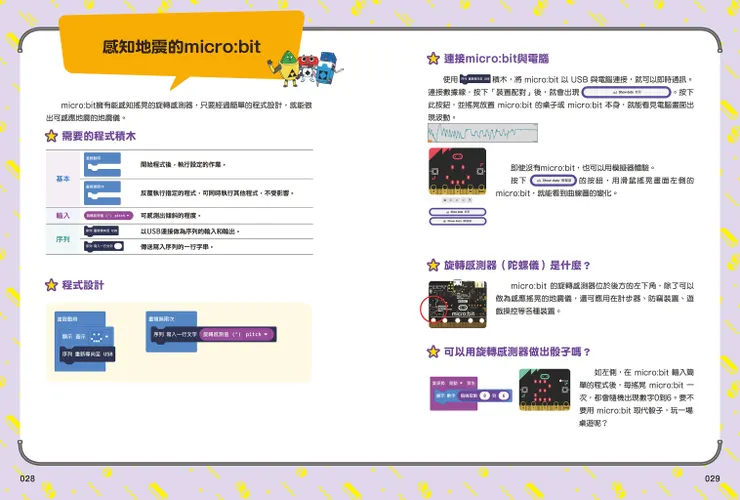Click the micro:bit simulator showing a red smiley
This screenshot has height=500, width=740.
pos(457,171)
